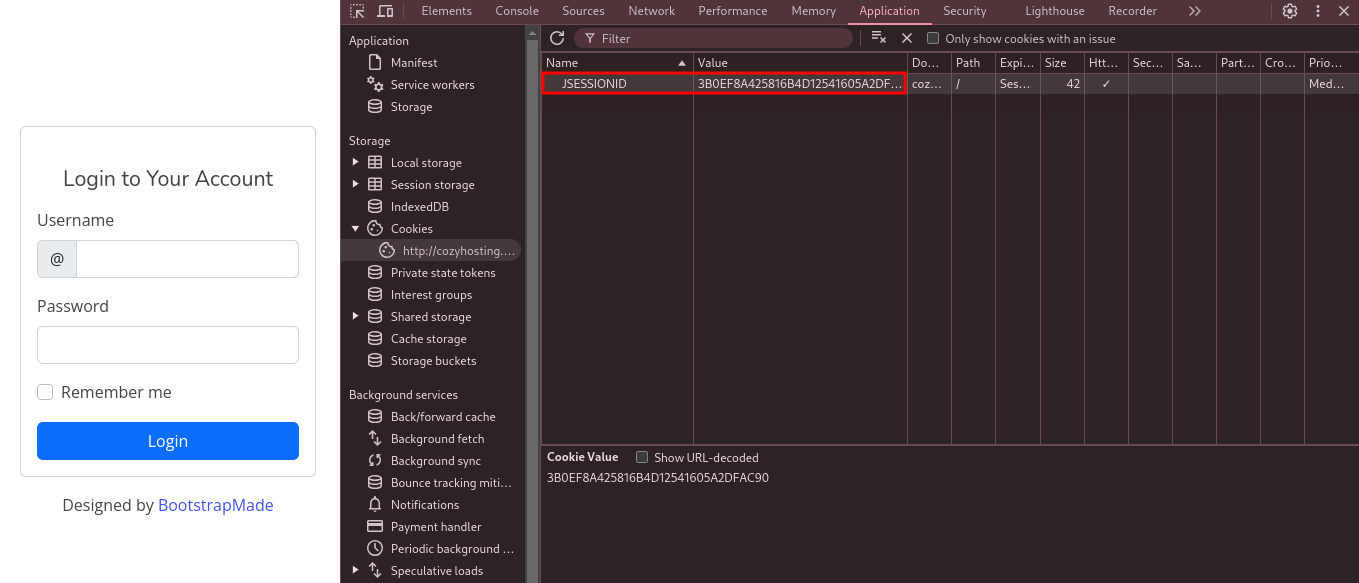
Task: Click the Notifications bell icon
Action: [375, 504]
